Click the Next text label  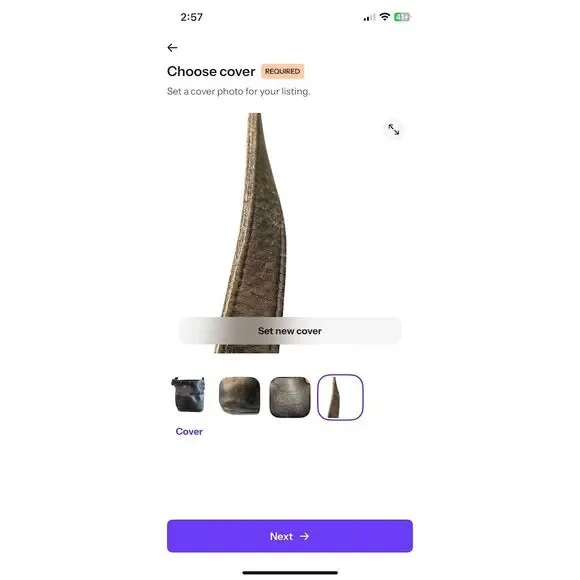tap(281, 536)
